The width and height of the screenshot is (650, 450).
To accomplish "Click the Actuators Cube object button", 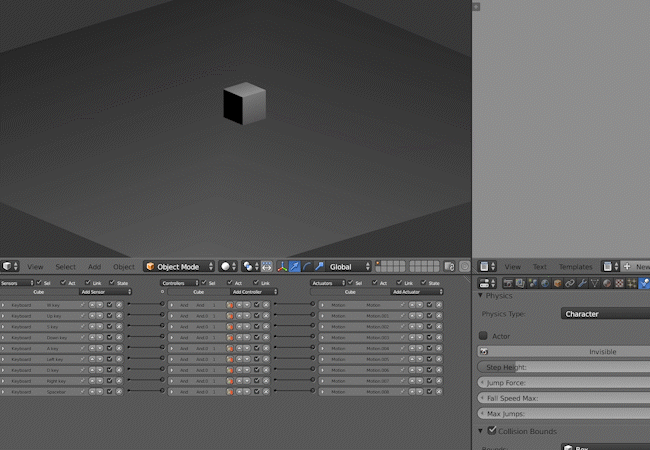I will tap(351, 292).
